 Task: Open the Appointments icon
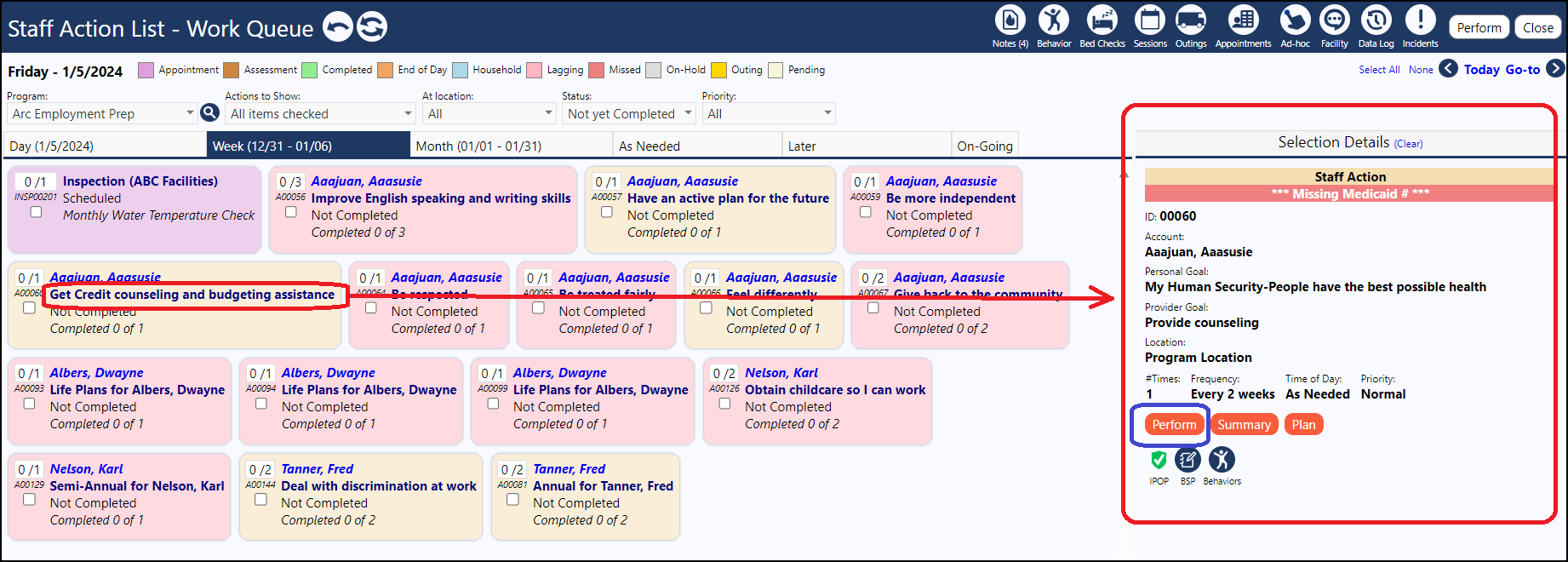[x=1243, y=20]
